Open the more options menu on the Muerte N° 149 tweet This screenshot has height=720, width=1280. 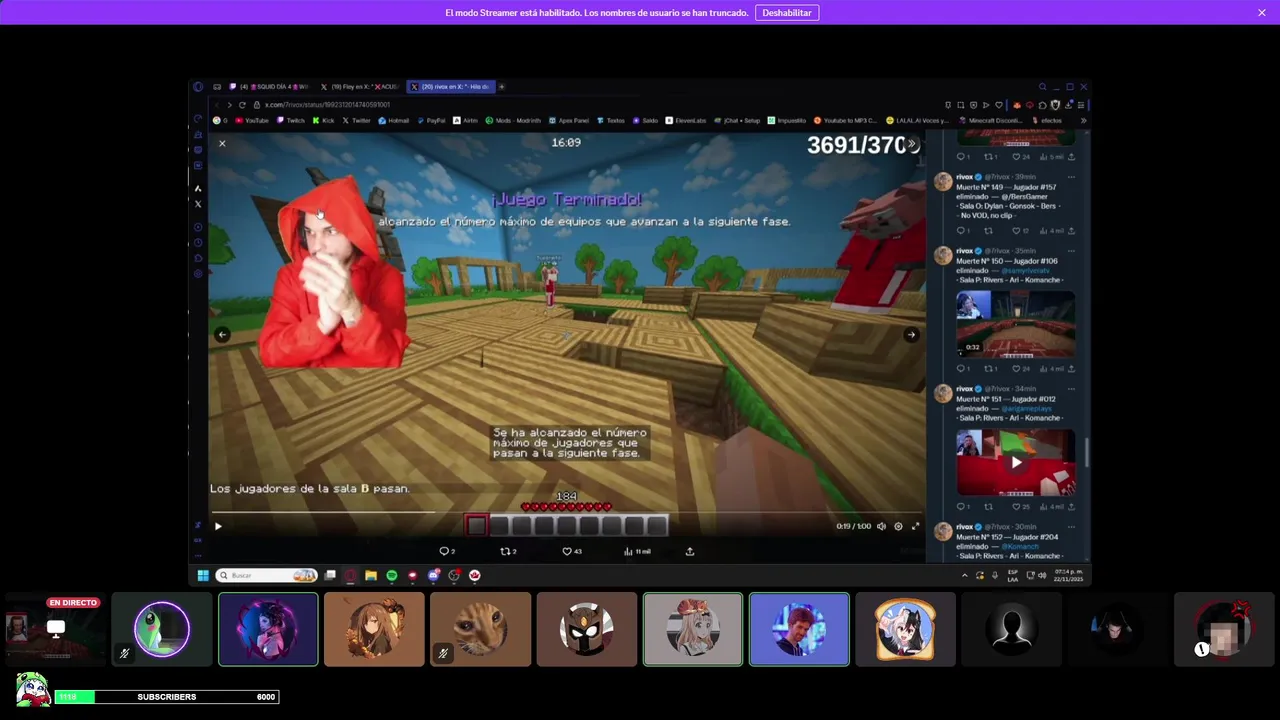(x=1071, y=177)
